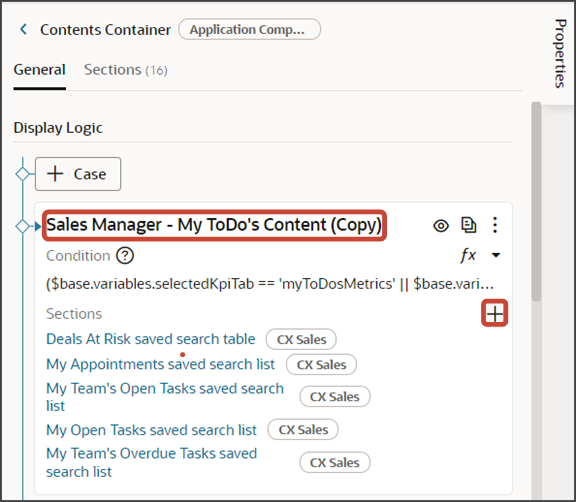Add a section with the plus icon
The height and width of the screenshot is (502, 576).
pyautogui.click(x=494, y=313)
